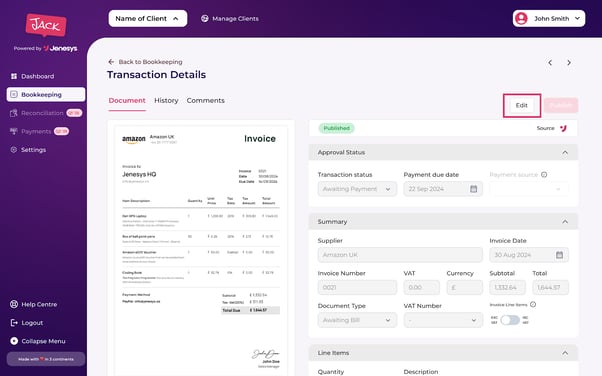Screen dimensions: 602x376
Task: Click the Transaction Details heading
Action: (x=156, y=75)
